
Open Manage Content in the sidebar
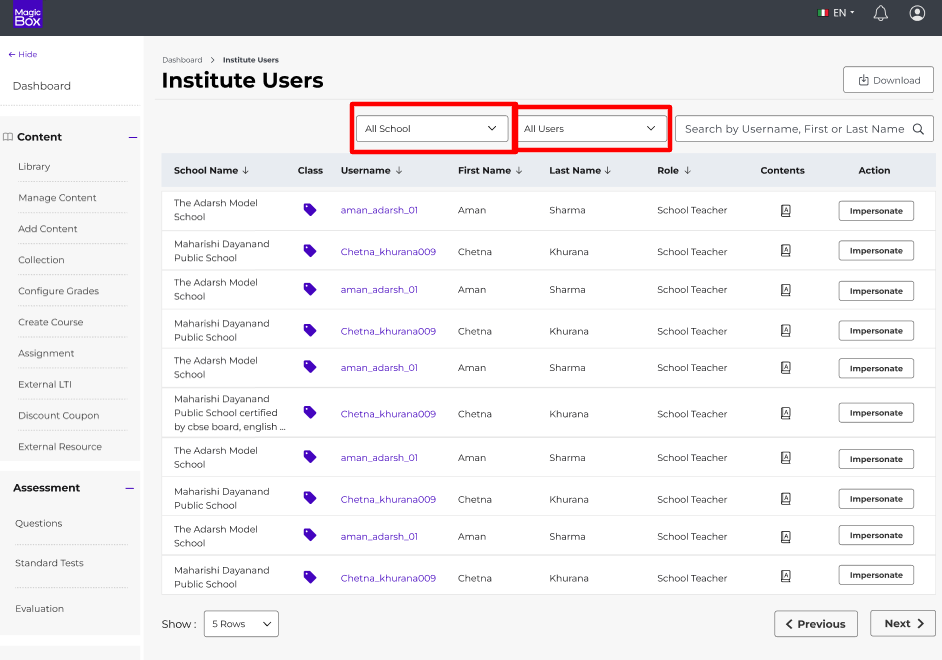pos(57,198)
